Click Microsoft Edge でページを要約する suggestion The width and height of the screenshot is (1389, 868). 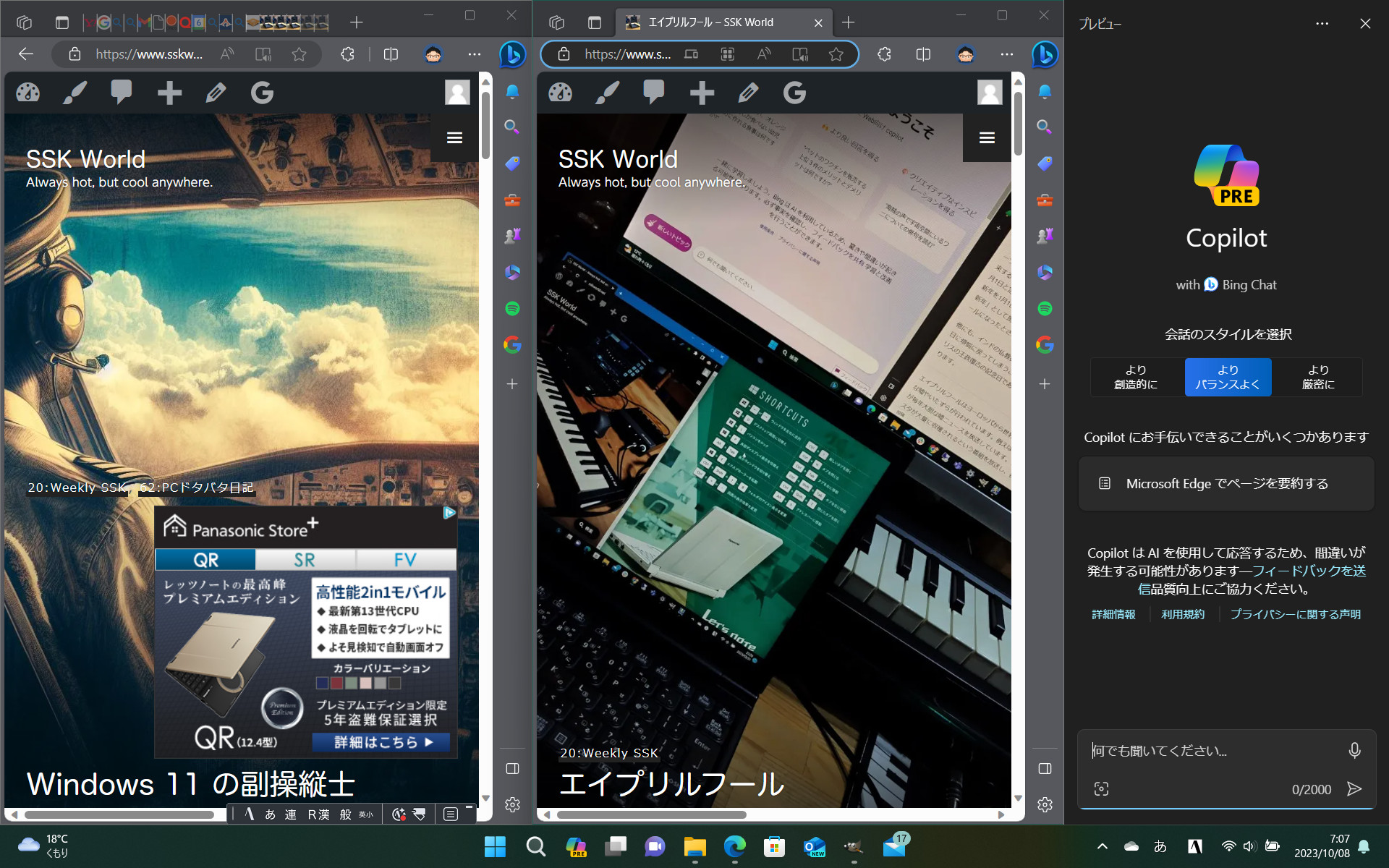[1226, 483]
